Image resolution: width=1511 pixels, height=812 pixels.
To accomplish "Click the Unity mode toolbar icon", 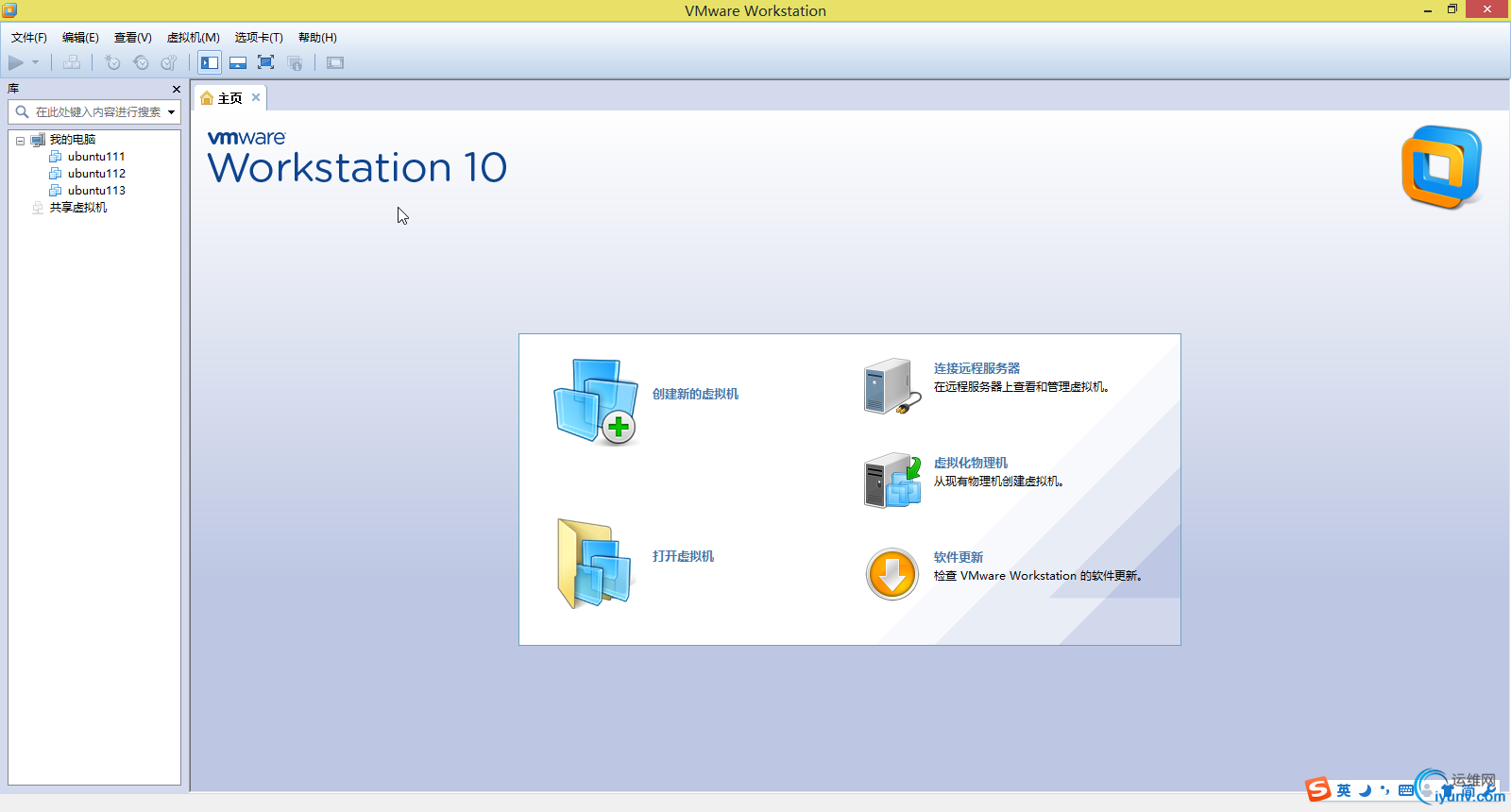I will 295,63.
